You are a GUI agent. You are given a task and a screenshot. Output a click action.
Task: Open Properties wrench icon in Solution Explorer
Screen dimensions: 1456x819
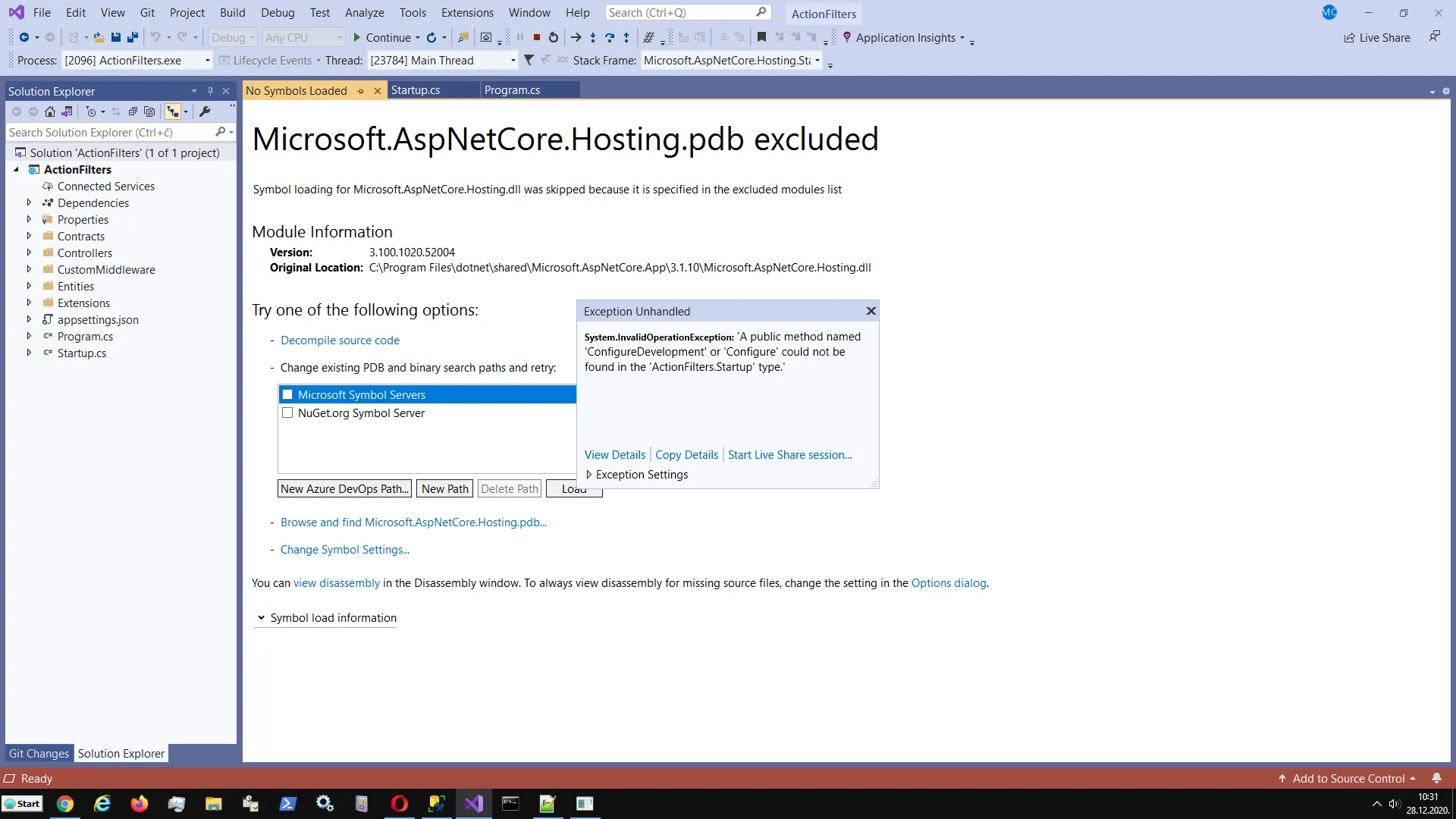(x=205, y=111)
